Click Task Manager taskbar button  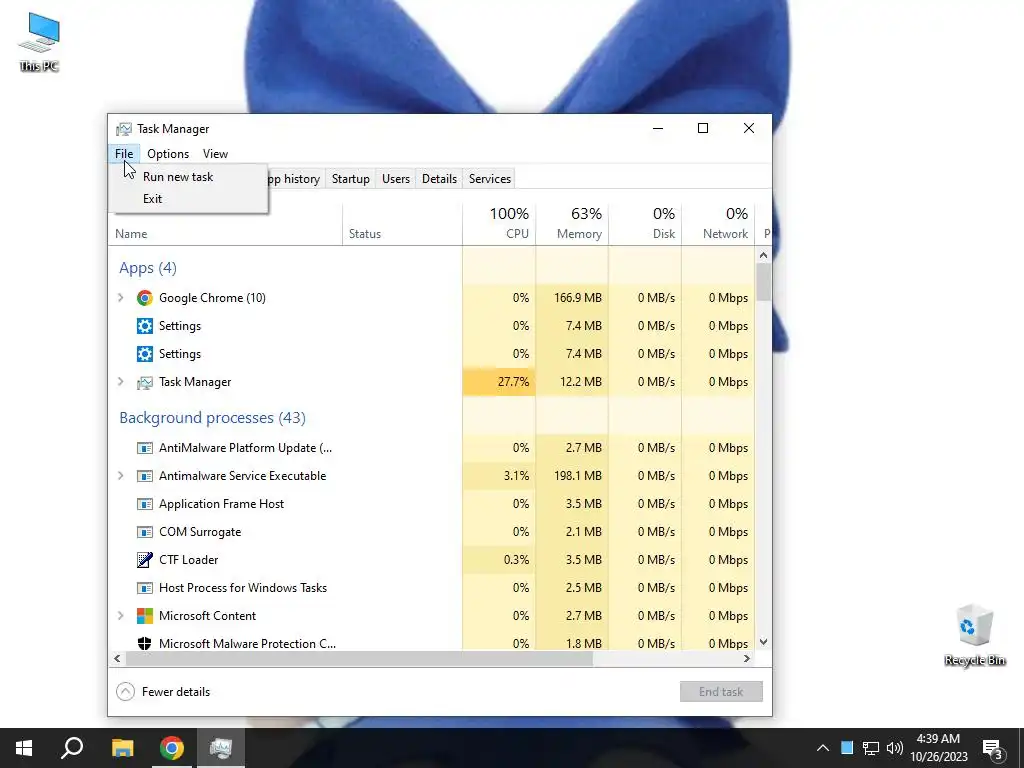(221, 748)
